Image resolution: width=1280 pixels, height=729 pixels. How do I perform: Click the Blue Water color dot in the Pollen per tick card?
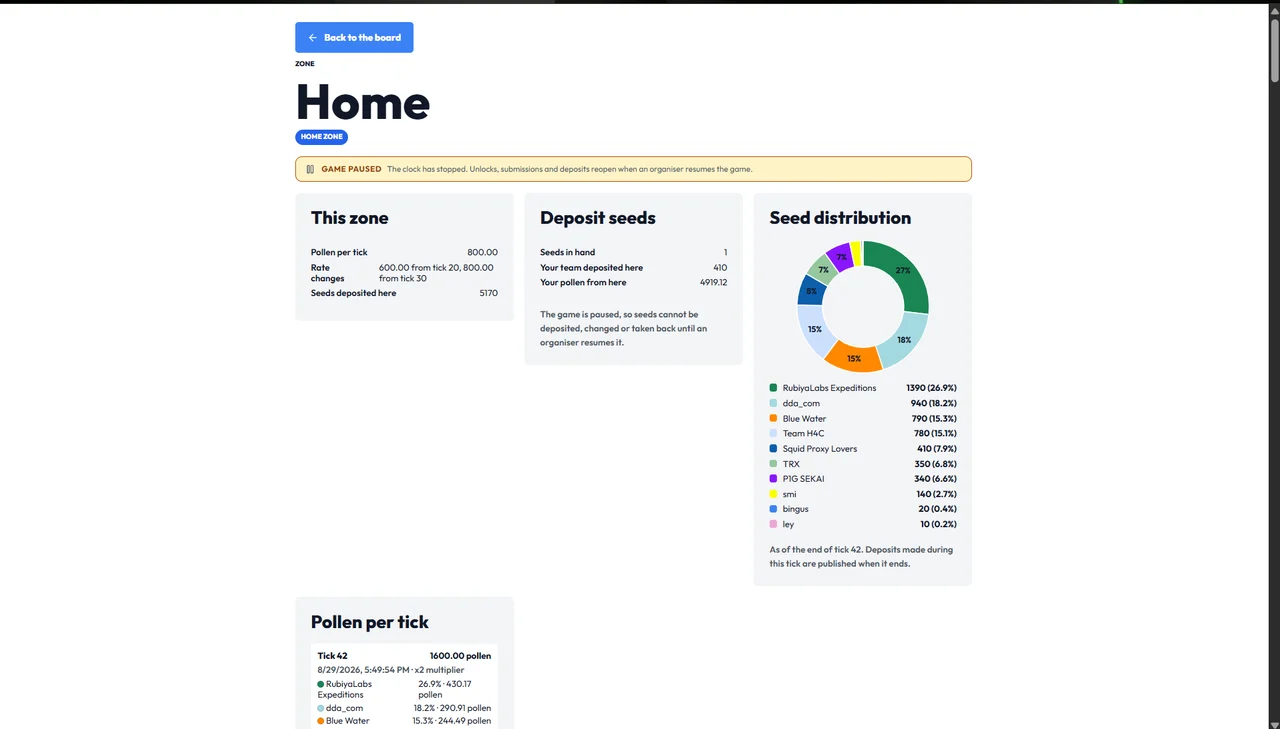click(x=321, y=721)
